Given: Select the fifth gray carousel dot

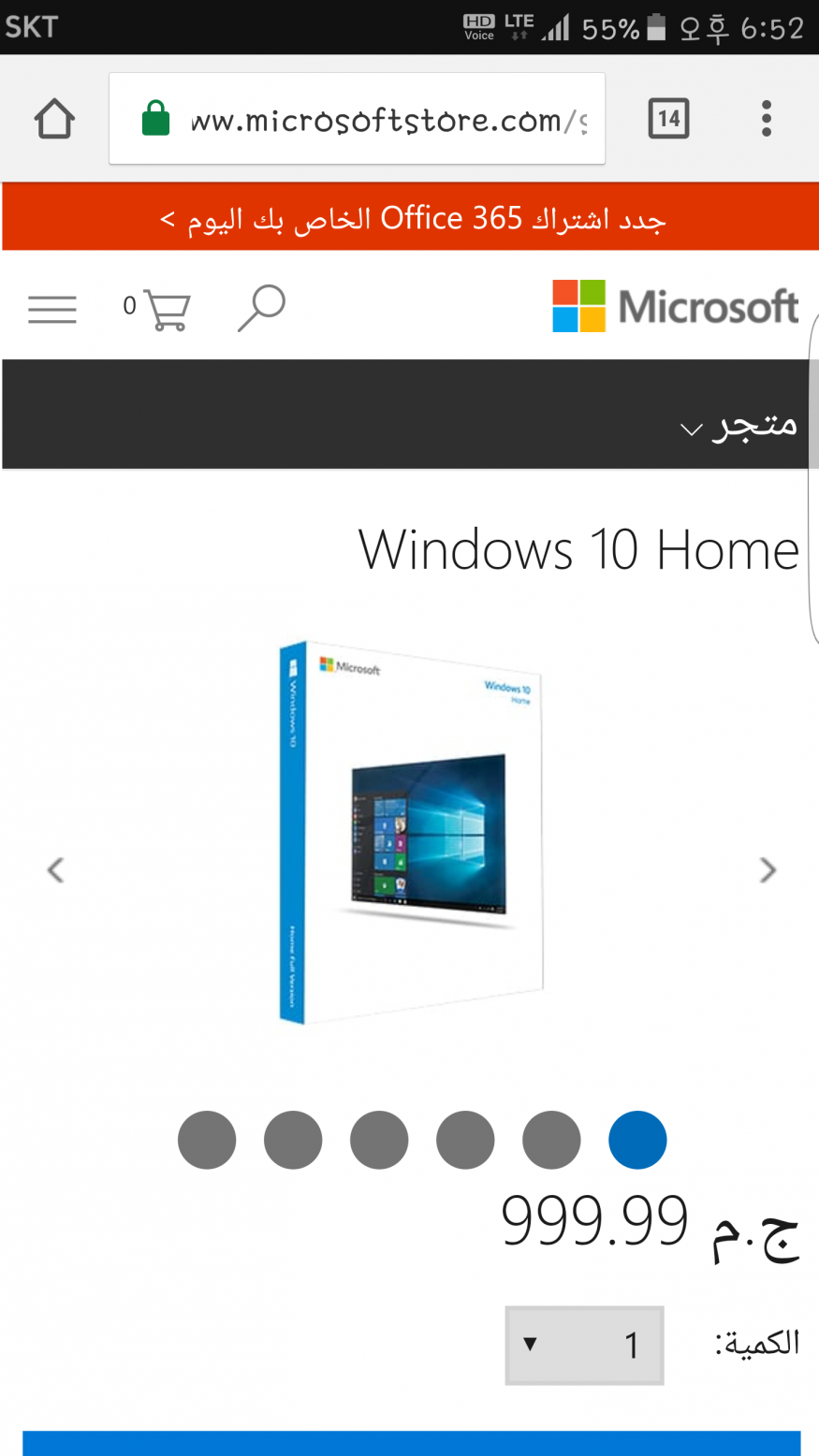Looking at the screenshot, I should (x=551, y=1140).
